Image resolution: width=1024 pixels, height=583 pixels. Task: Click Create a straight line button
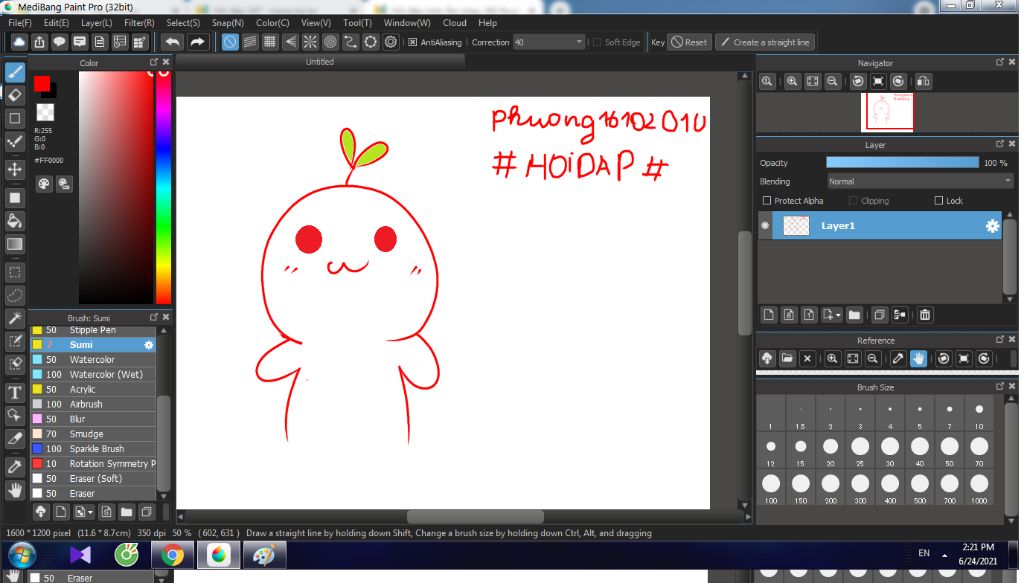point(765,42)
